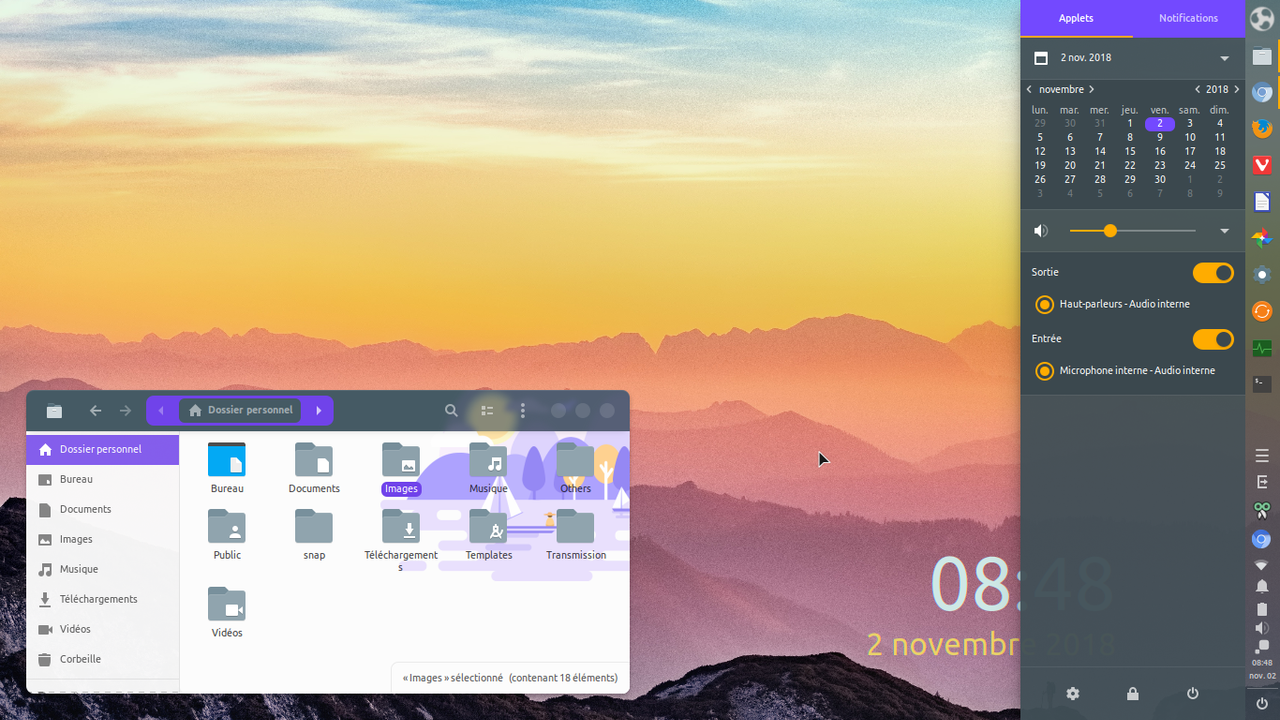Open the hamburger menu icon in panel
The height and width of the screenshot is (720, 1280).
[1262, 456]
